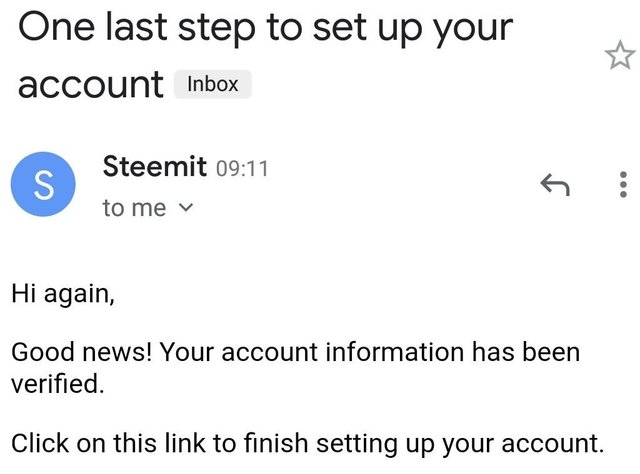Image resolution: width=640 pixels, height=474 pixels.
Task: Open sender name Steemit
Action: tap(155, 166)
